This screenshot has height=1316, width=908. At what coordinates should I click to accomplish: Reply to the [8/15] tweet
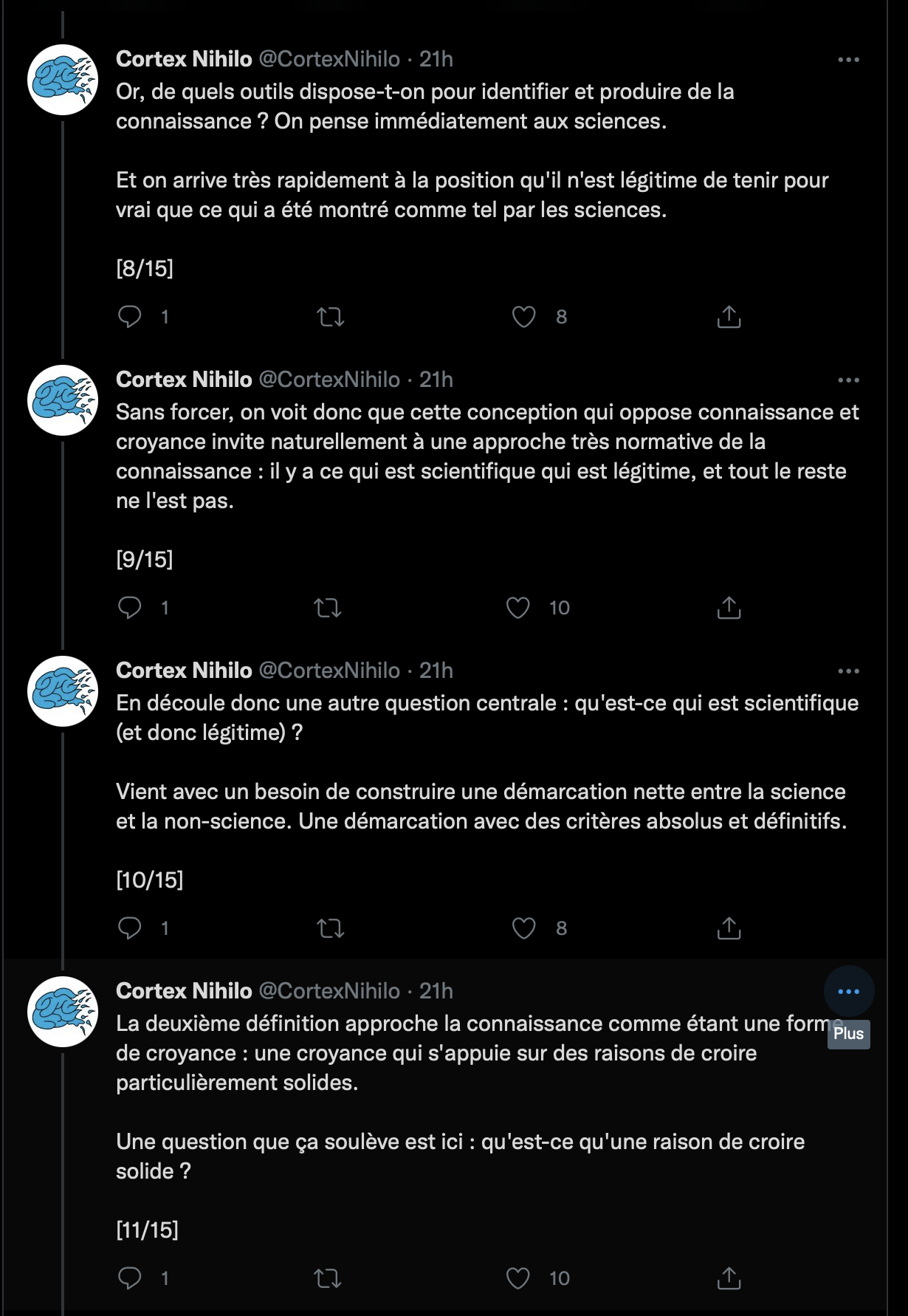[130, 317]
